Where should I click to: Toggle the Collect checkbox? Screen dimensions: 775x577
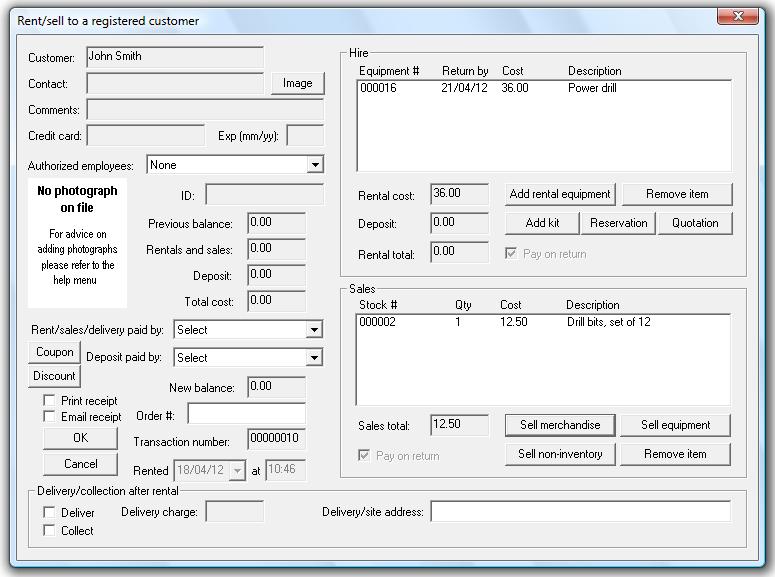(x=49, y=531)
